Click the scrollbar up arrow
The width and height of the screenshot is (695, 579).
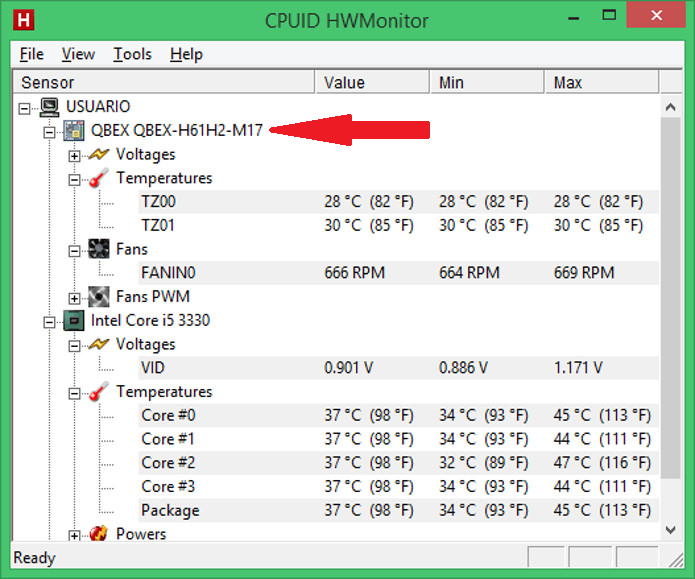point(671,107)
